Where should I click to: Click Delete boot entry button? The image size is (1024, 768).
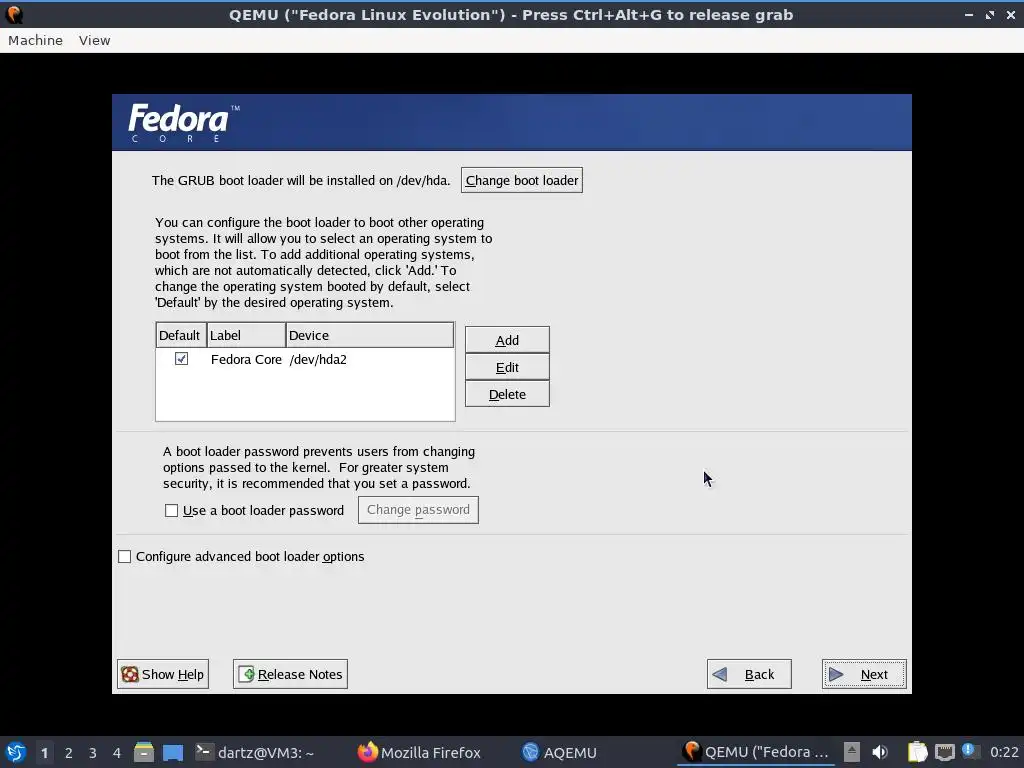[507, 394]
